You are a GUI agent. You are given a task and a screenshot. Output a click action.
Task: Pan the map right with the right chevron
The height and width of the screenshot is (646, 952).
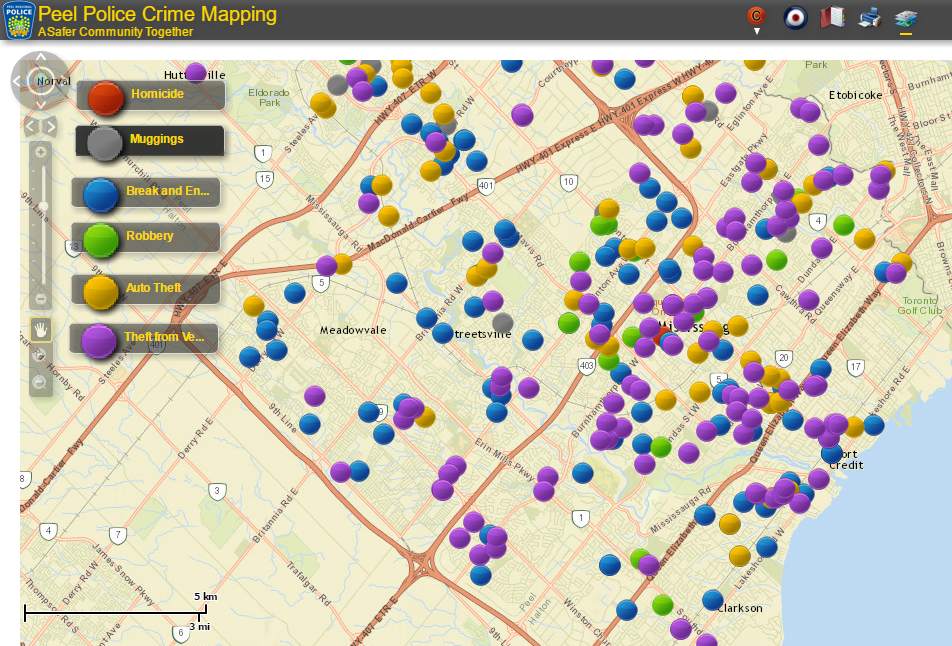(x=50, y=126)
